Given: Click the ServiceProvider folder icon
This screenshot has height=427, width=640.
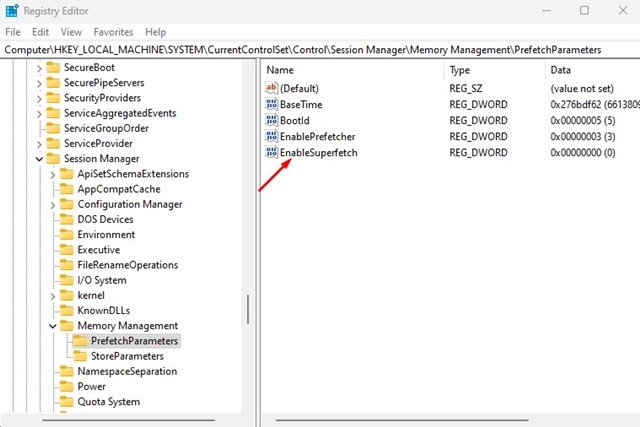Looking at the screenshot, I should 53,143.
